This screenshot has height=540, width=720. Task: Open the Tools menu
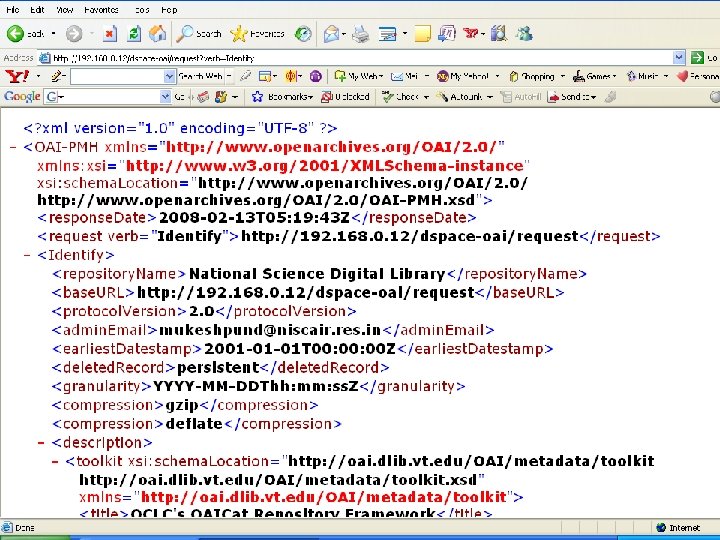tap(142, 10)
